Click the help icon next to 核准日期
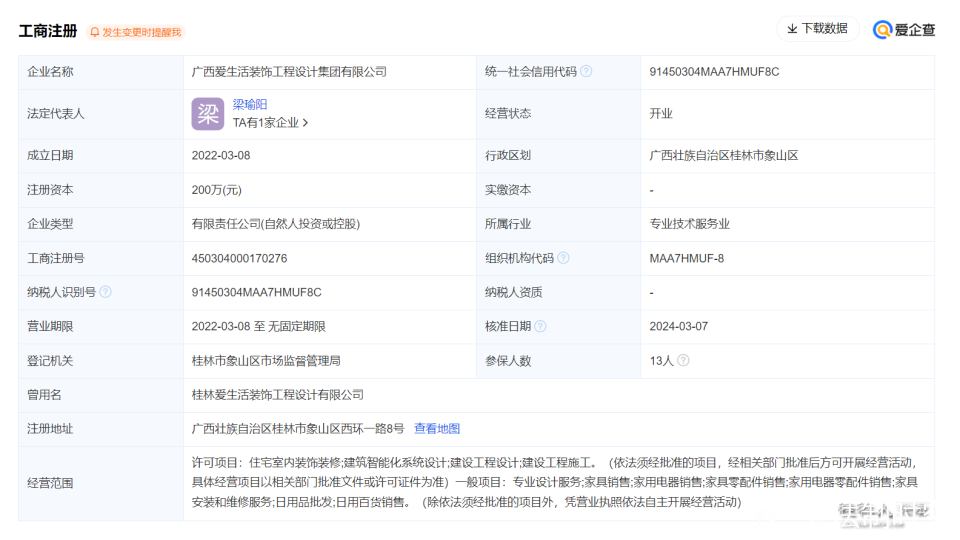960x540 pixels. pyautogui.click(x=540, y=326)
